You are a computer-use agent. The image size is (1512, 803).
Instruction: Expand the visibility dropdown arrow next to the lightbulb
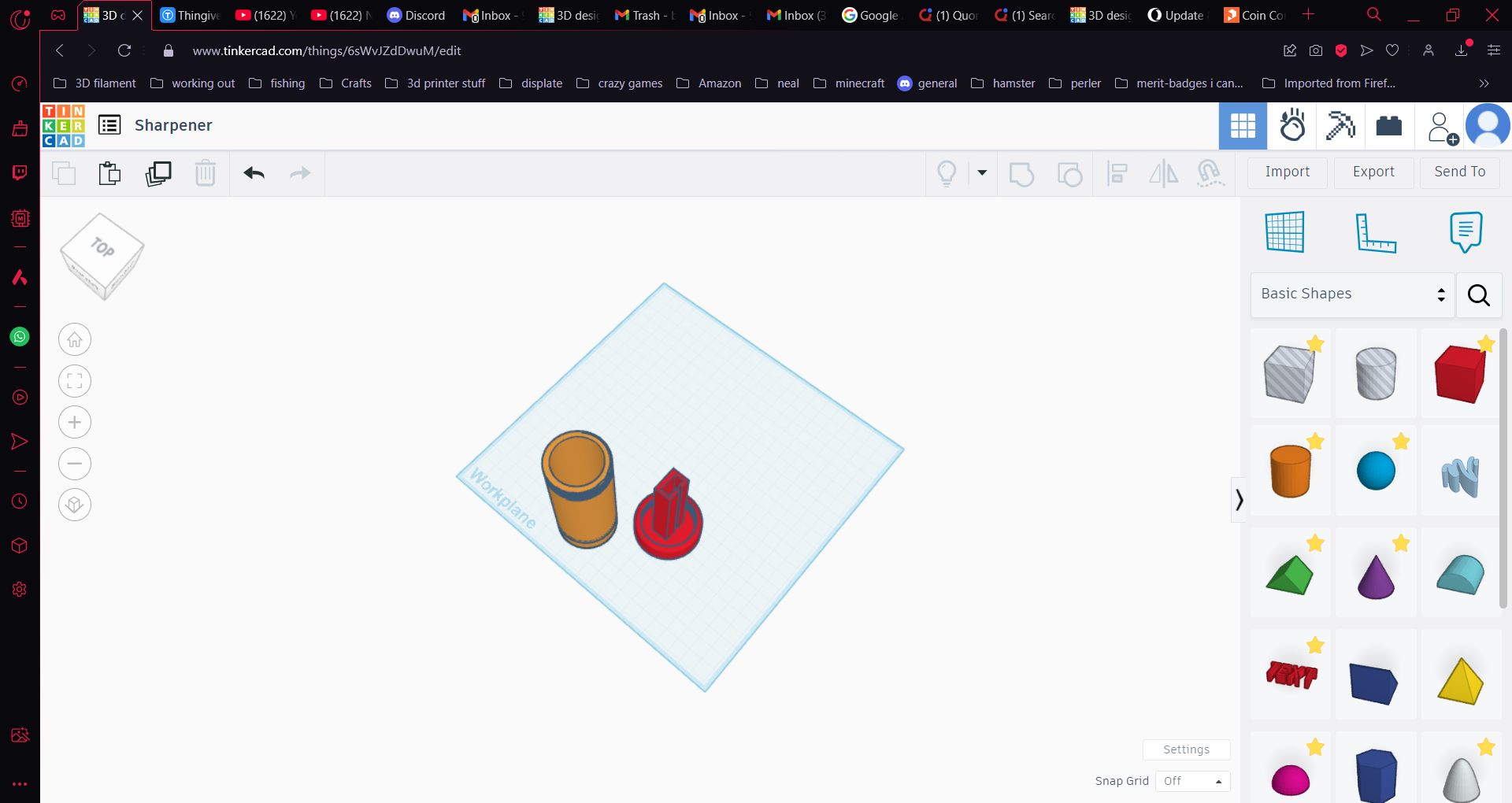982,172
